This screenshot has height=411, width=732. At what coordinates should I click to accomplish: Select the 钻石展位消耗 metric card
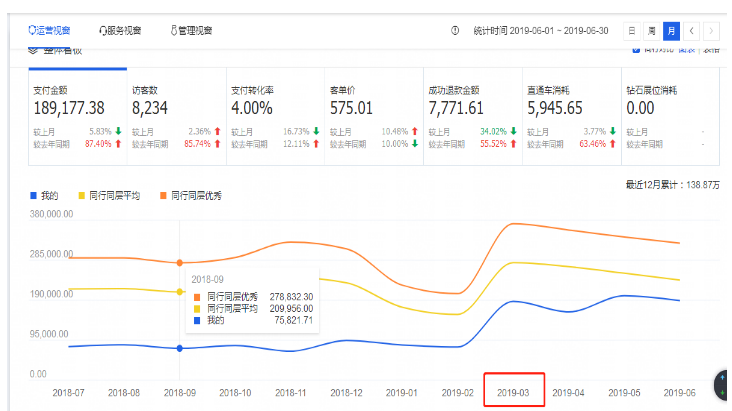(x=671, y=117)
